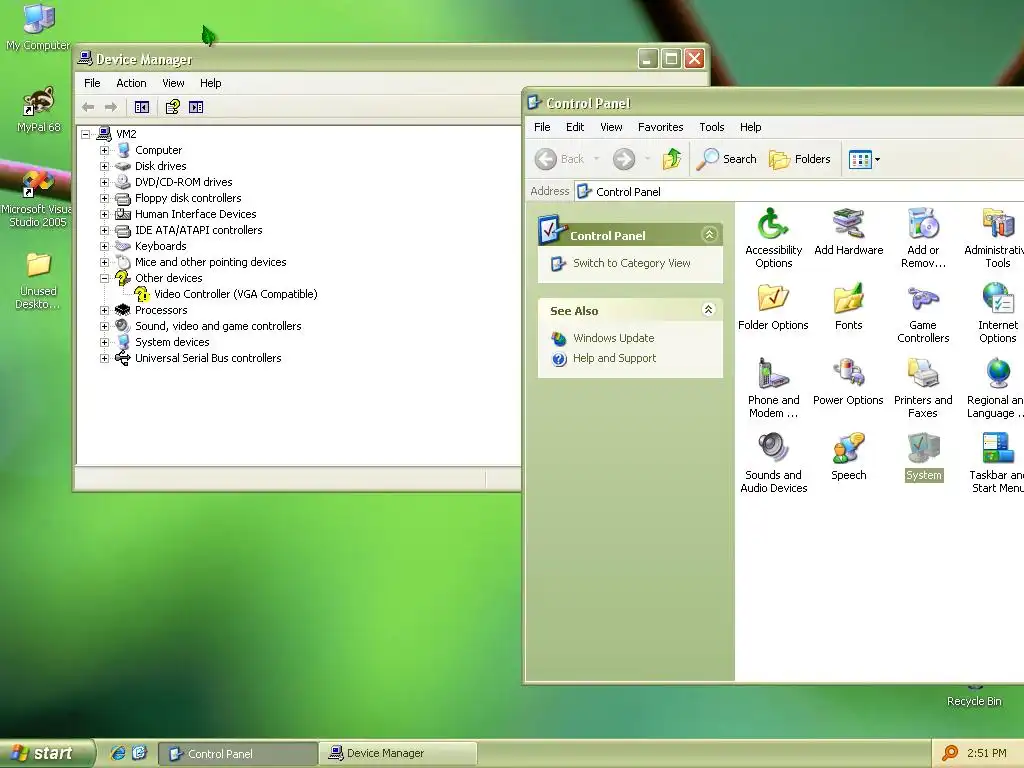
Task: Expand IDE ATA/ATAPI controllers node
Action: (x=104, y=231)
